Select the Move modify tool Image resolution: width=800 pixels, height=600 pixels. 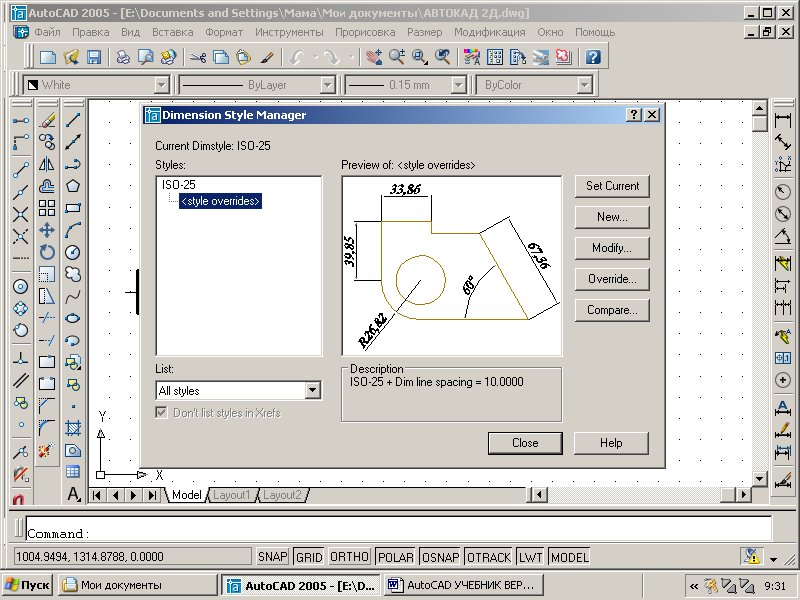pos(47,230)
